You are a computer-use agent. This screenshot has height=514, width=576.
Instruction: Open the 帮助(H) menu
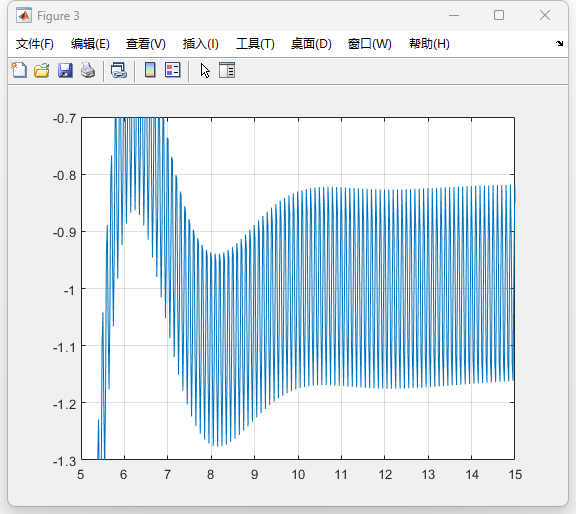pos(429,44)
